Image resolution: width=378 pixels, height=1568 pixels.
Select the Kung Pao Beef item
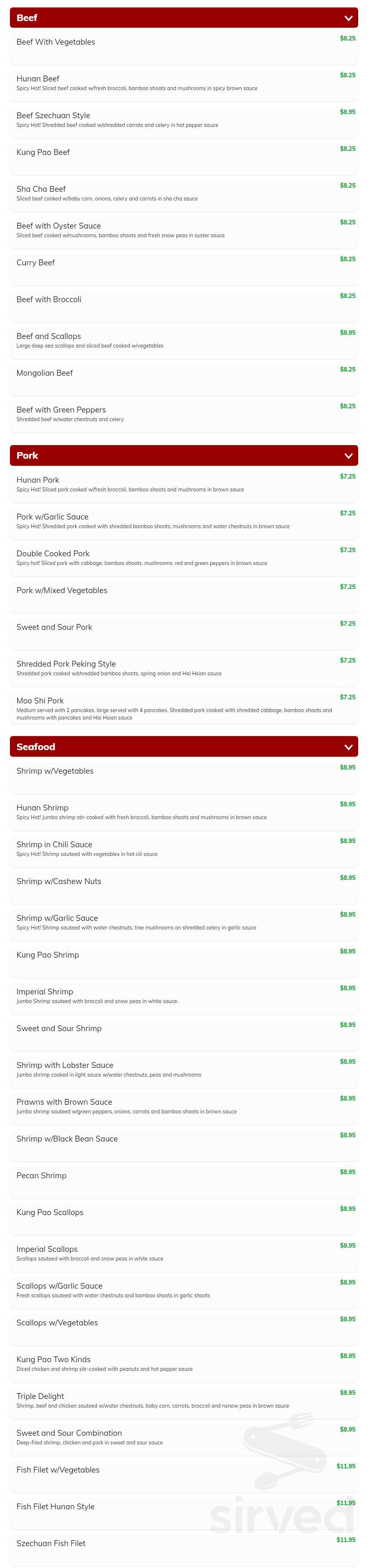click(x=43, y=152)
